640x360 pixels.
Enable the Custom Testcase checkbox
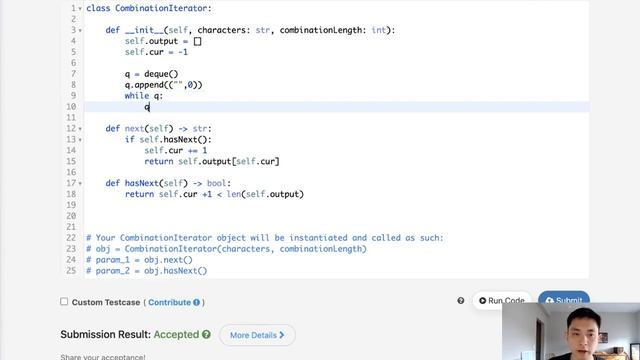64,302
